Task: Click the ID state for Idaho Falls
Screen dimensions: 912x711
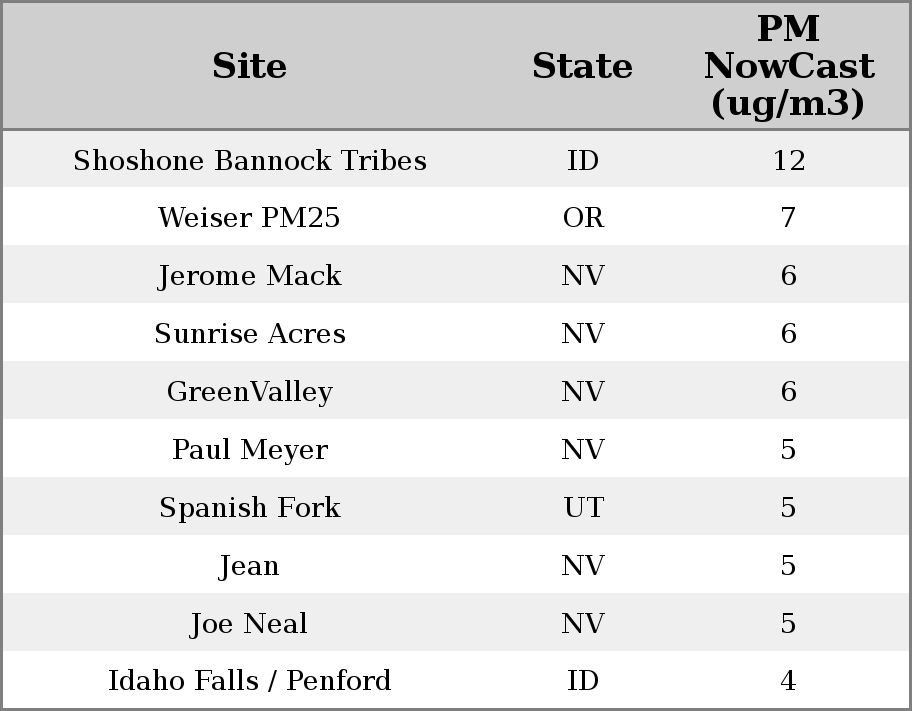Action: pyautogui.click(x=582, y=681)
